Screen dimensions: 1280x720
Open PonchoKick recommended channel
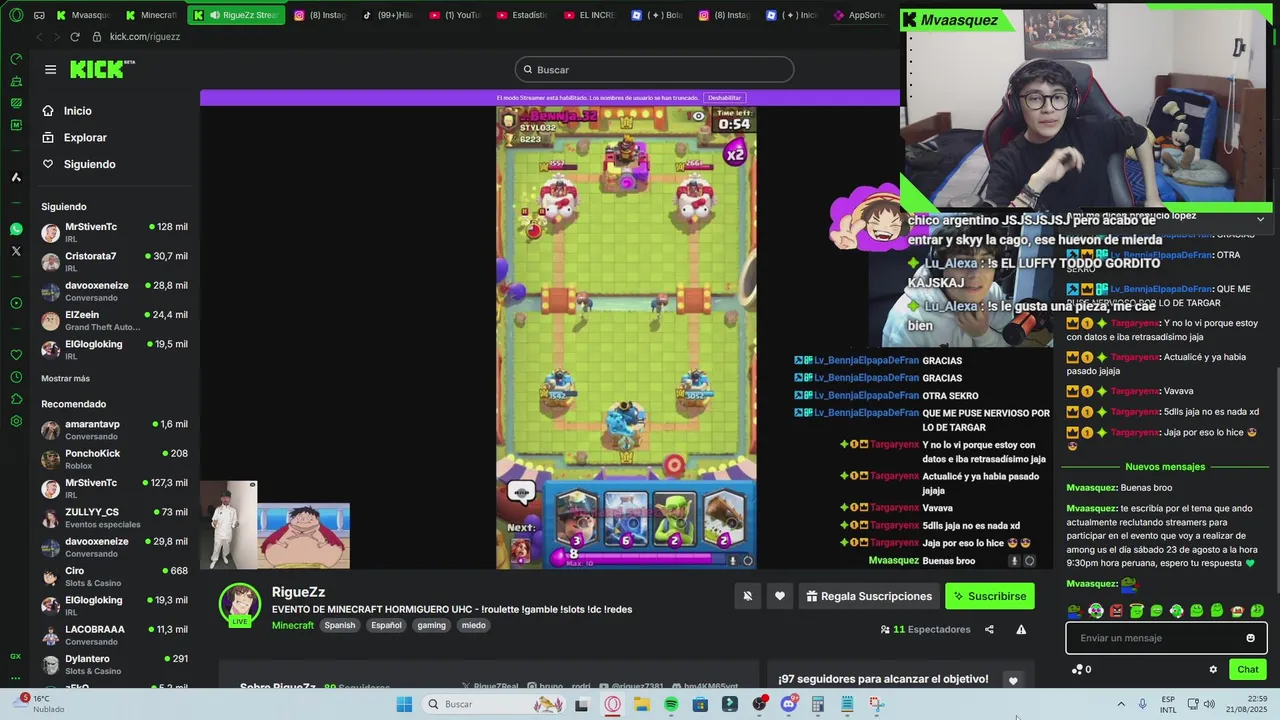[114, 459]
